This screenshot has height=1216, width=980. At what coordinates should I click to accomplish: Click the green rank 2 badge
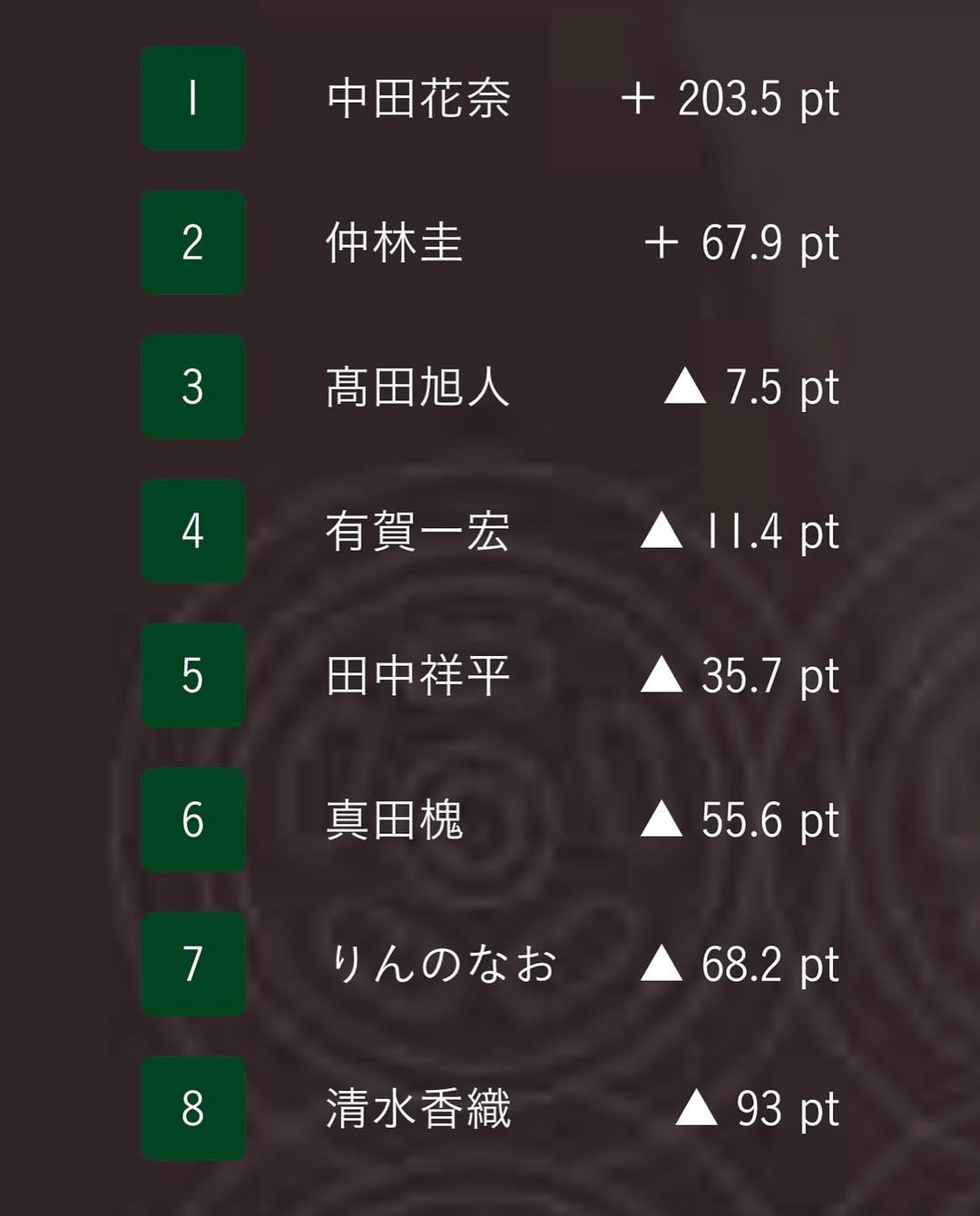point(193,242)
